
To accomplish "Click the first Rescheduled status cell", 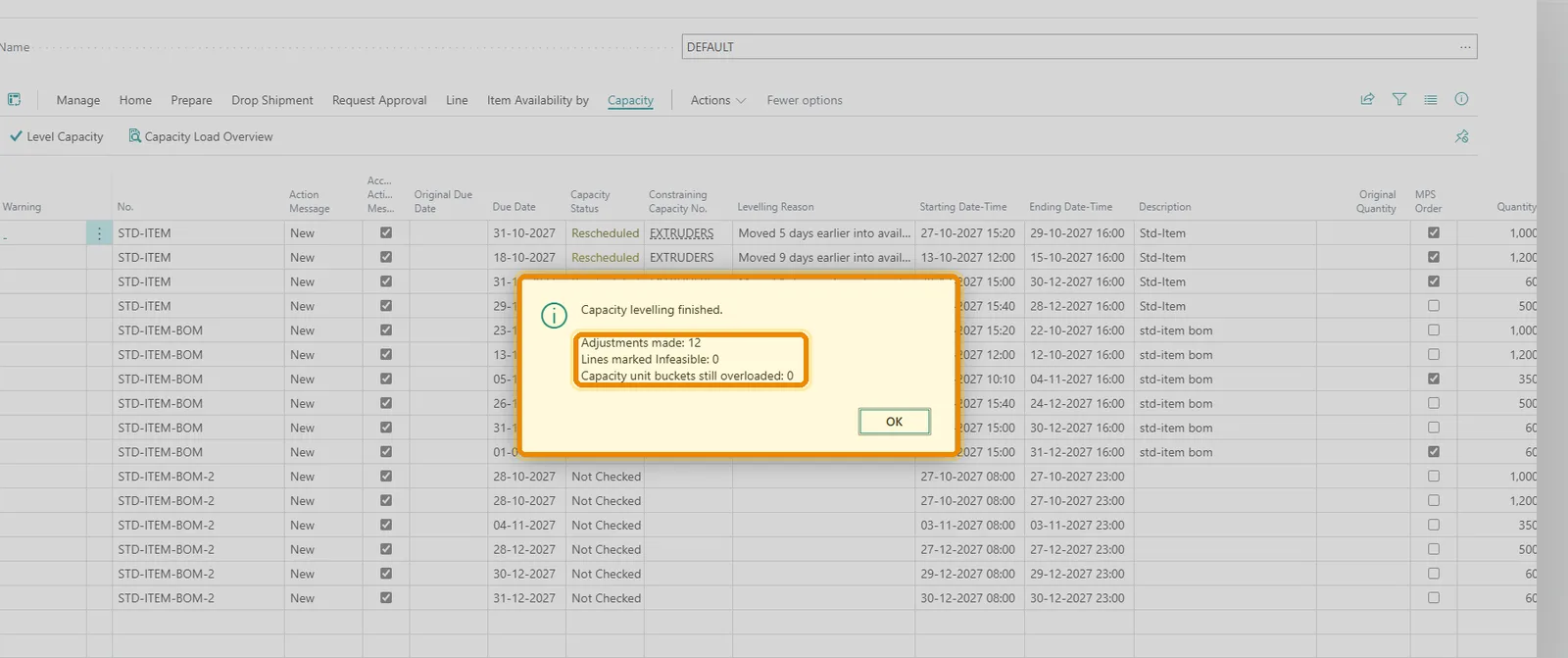I will point(605,233).
